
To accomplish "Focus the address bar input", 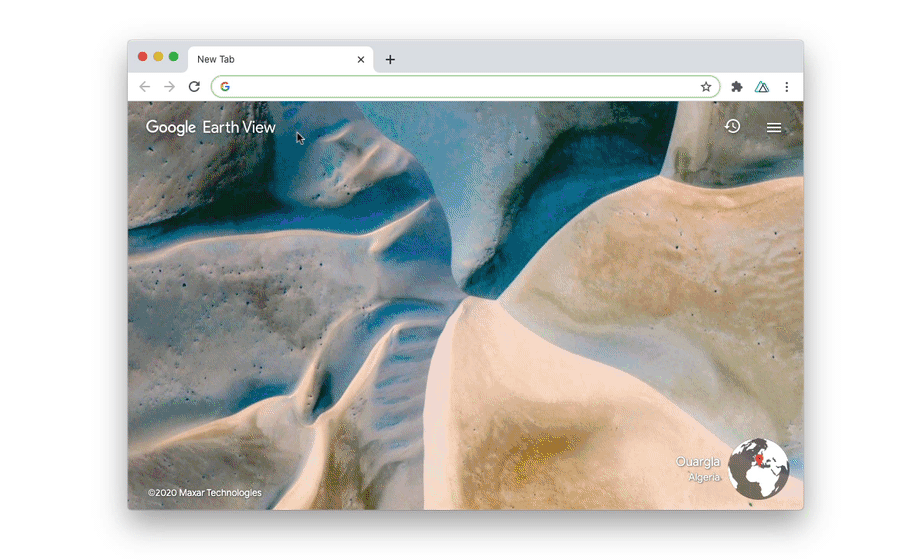I will (465, 87).
